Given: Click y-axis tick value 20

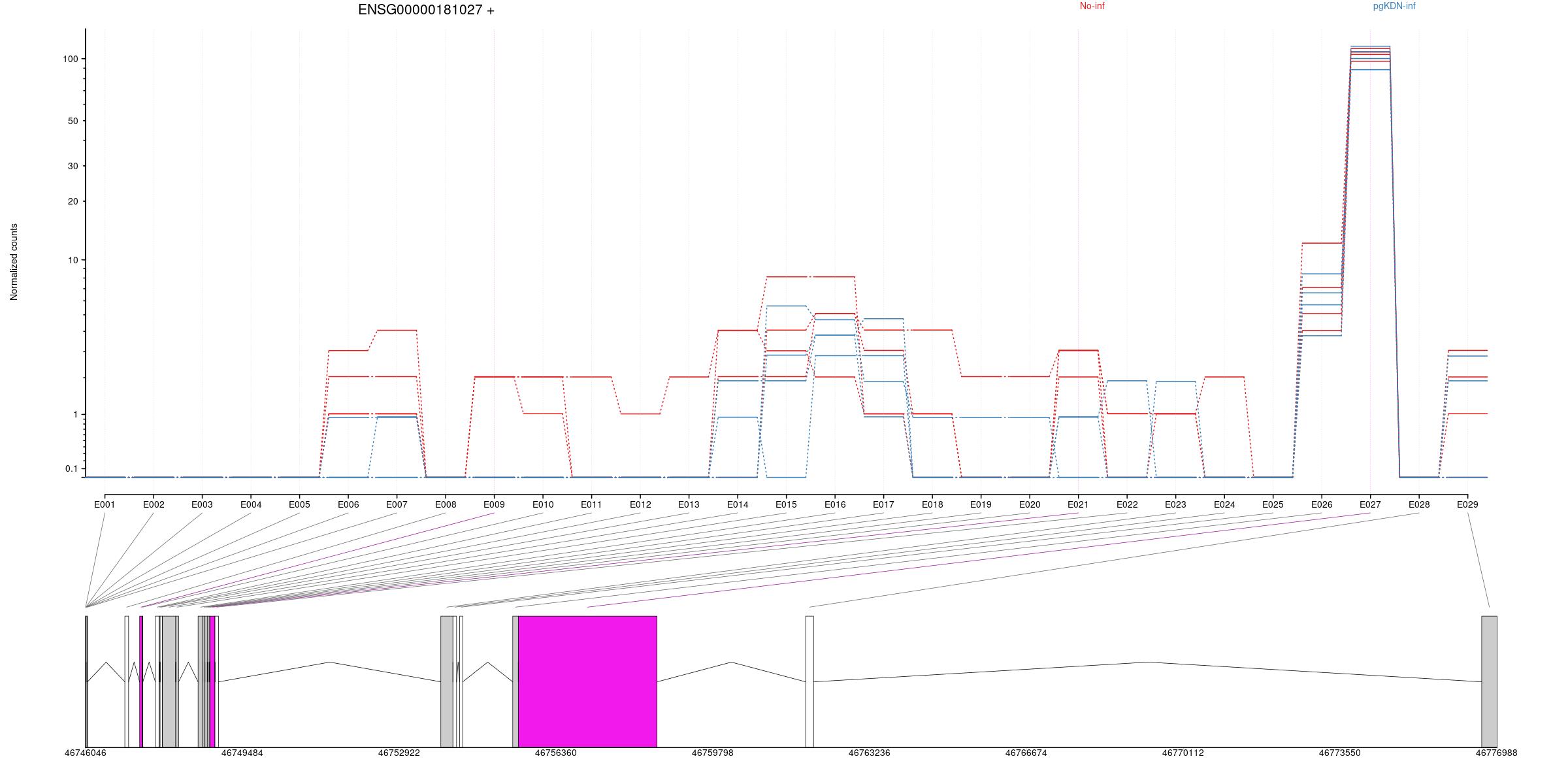Looking at the screenshot, I should click(73, 201).
